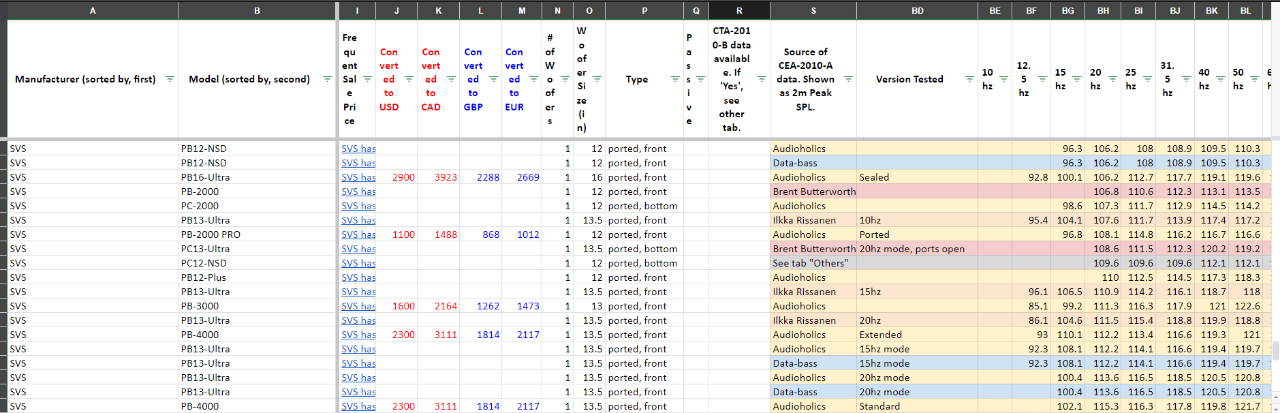The image size is (1280, 413).
Task: Select the PC12-NSD model cell
Action: click(x=258, y=263)
